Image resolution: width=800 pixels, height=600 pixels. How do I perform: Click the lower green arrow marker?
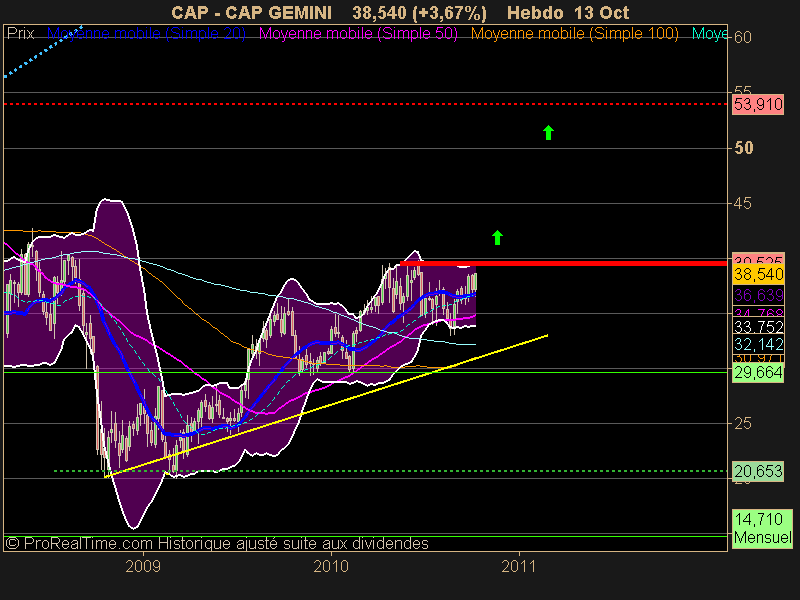[x=497, y=237]
